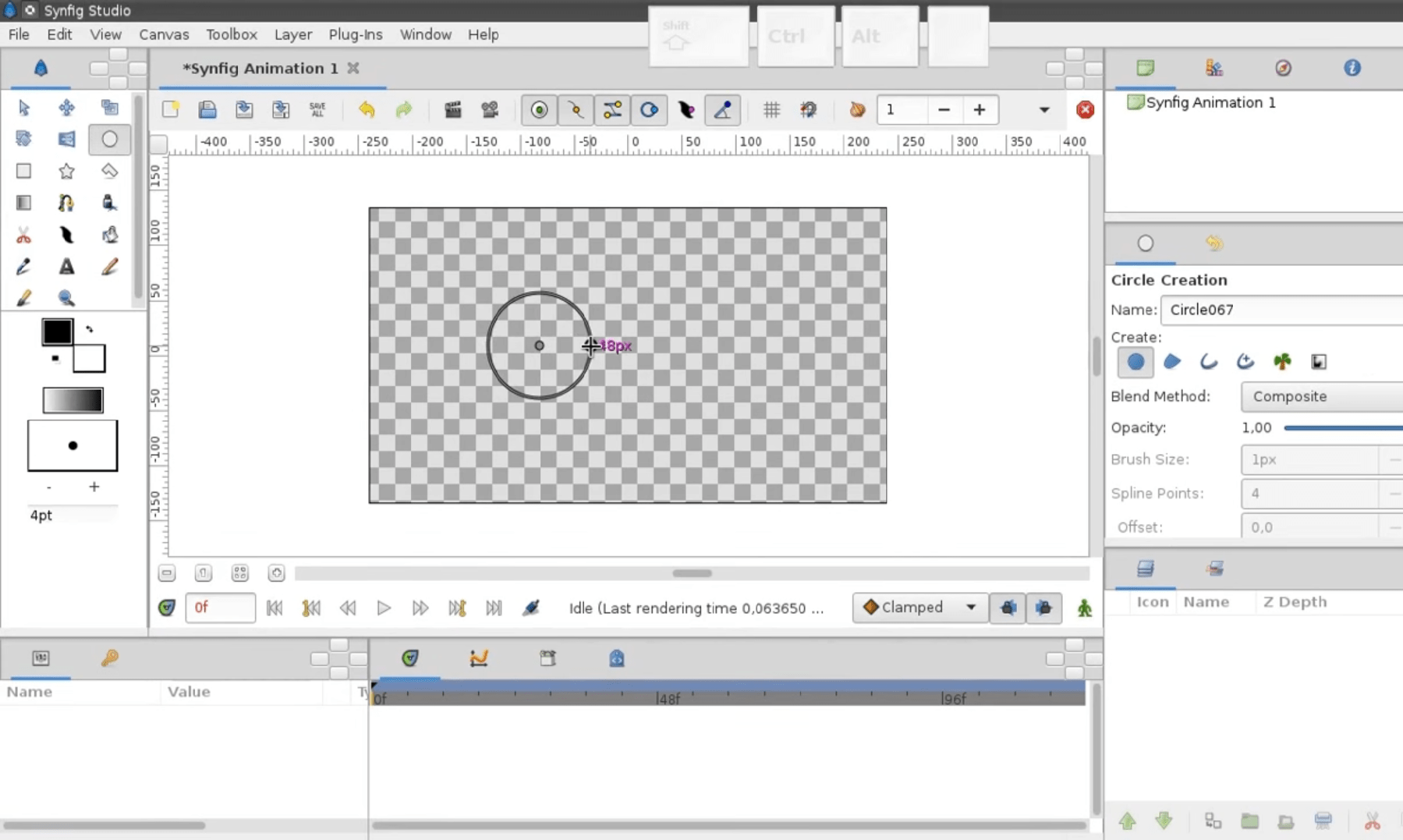The width and height of the screenshot is (1403, 840).
Task: Enable animate editing mode
Action: point(1085,608)
